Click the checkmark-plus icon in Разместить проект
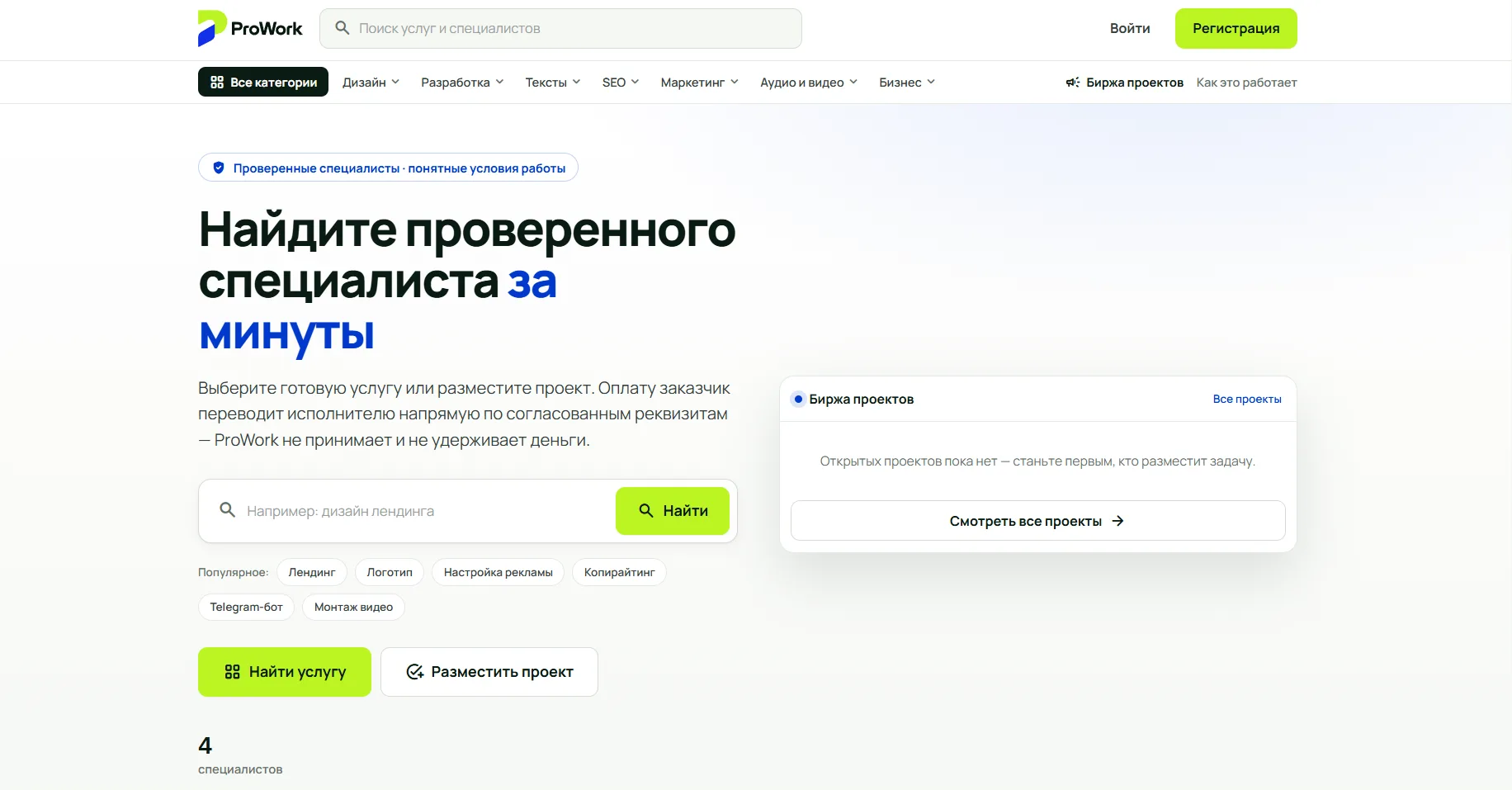This screenshot has width=1512, height=790. pos(415,672)
